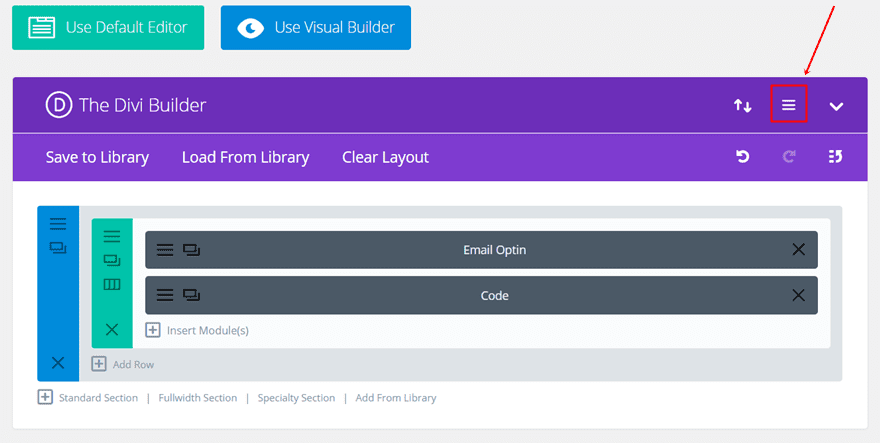Screen dimensions: 880x443
Task: Delete the green row
Action: point(112,330)
